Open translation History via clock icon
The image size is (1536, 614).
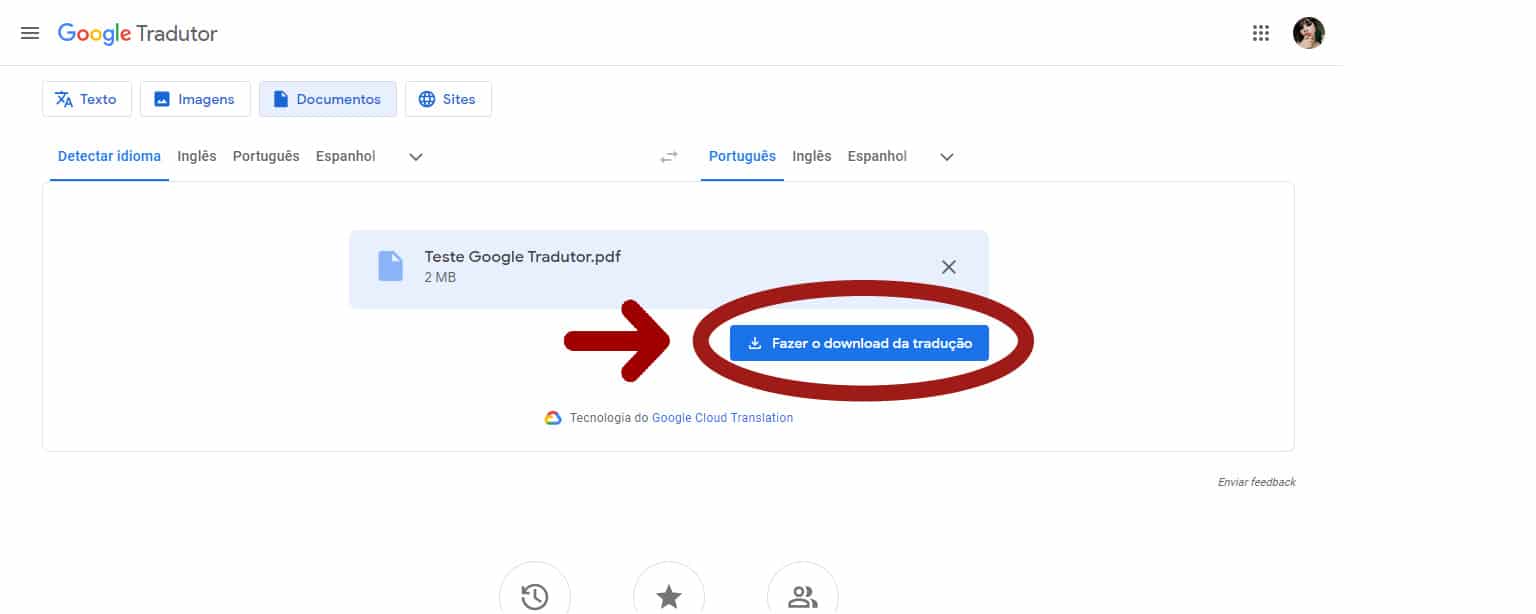coord(535,594)
